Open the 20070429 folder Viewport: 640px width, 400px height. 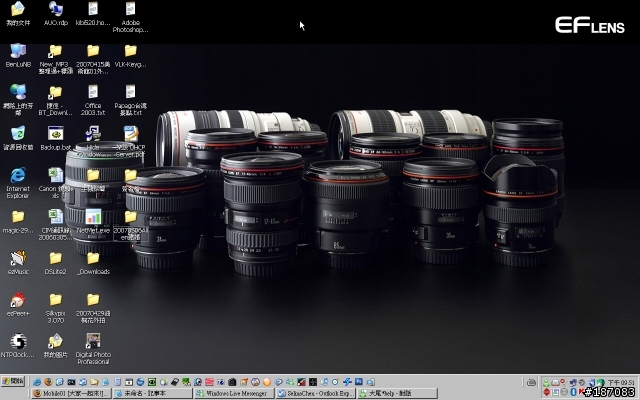tap(93, 308)
